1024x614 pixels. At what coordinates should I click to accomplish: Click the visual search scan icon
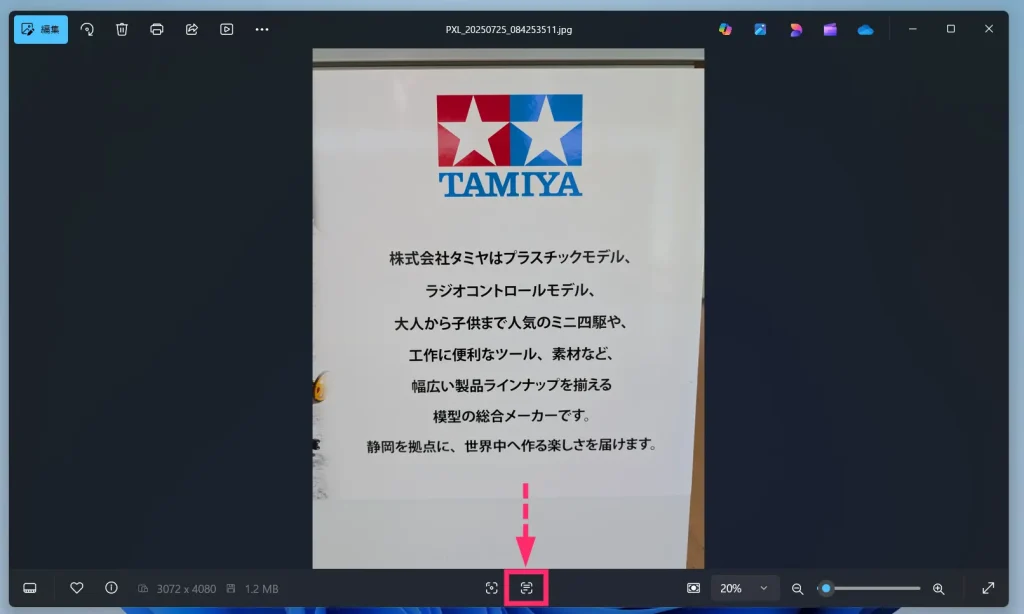492,589
